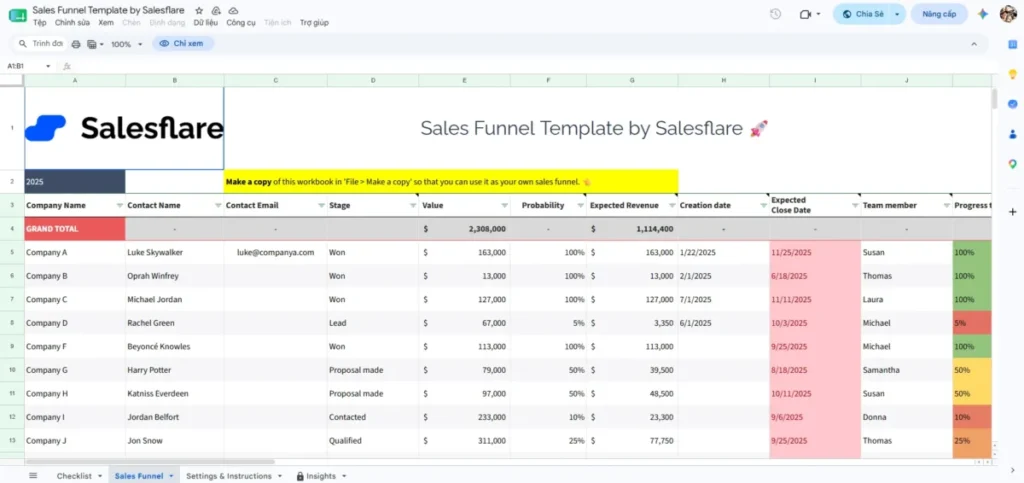The height and width of the screenshot is (483, 1024).
Task: Open the Sales Funnel tab options arrow
Action: point(171,476)
